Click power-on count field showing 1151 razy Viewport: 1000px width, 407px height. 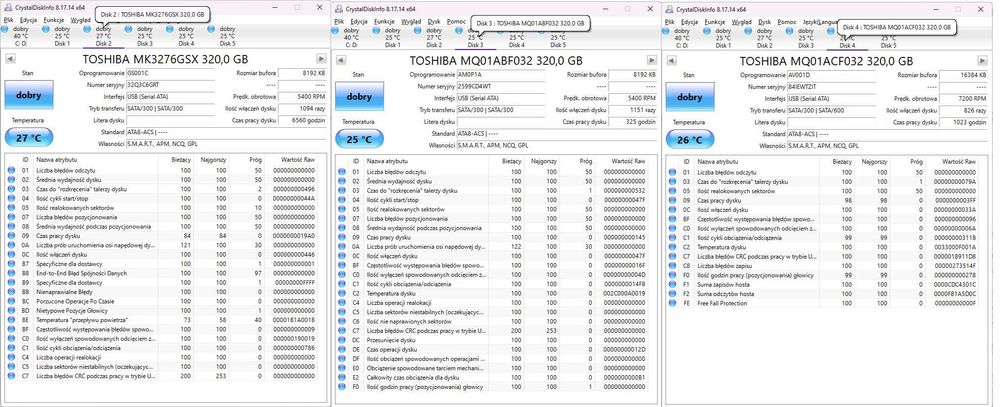pyautogui.click(x=633, y=110)
